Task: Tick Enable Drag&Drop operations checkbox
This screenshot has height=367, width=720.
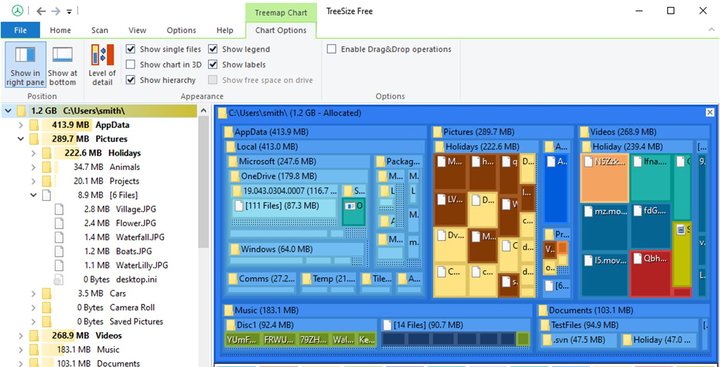Action: point(332,49)
